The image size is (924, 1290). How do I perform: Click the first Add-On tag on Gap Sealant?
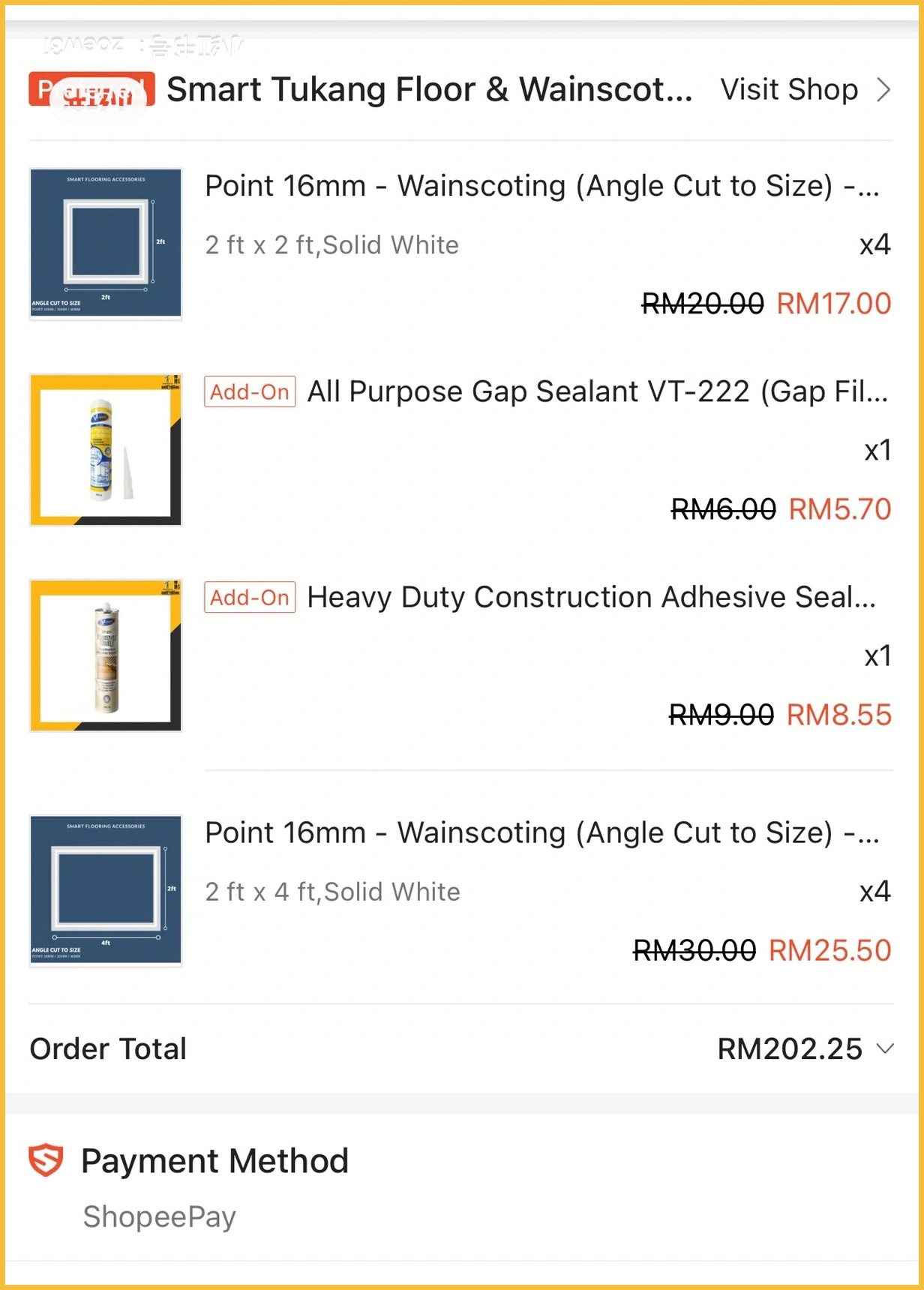click(250, 391)
